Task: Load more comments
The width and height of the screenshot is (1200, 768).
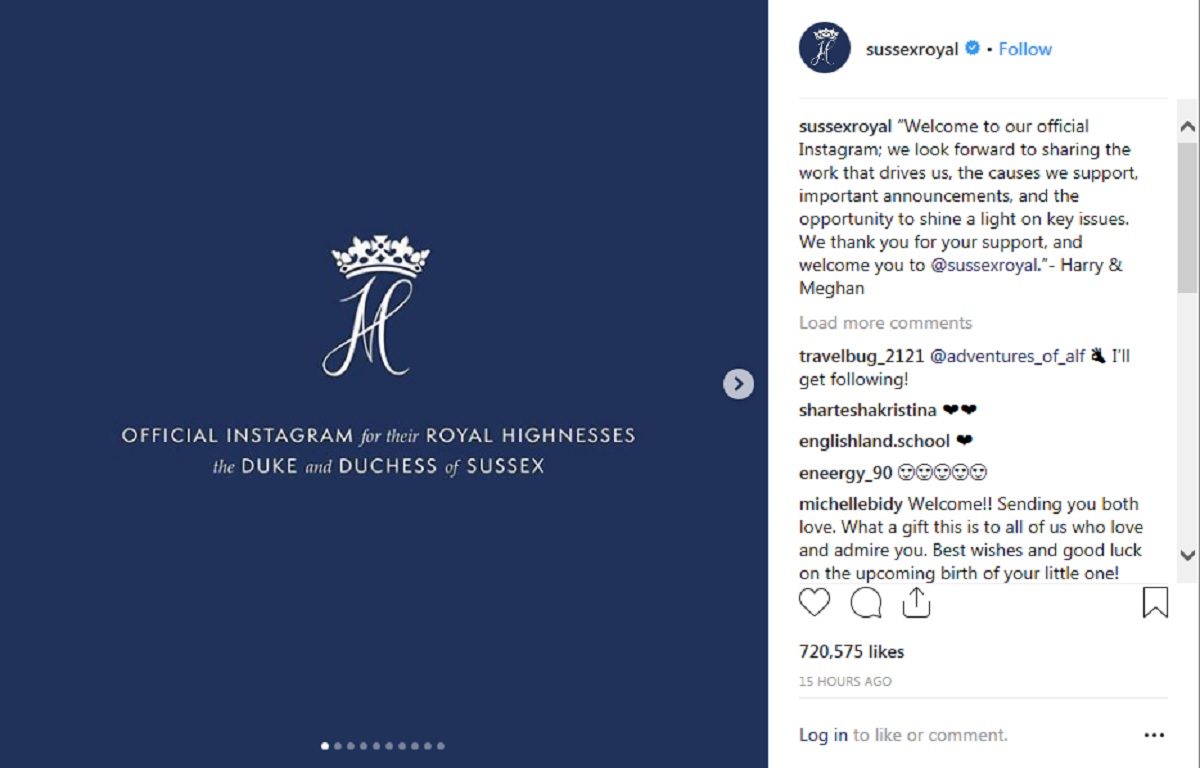Action: point(885,323)
